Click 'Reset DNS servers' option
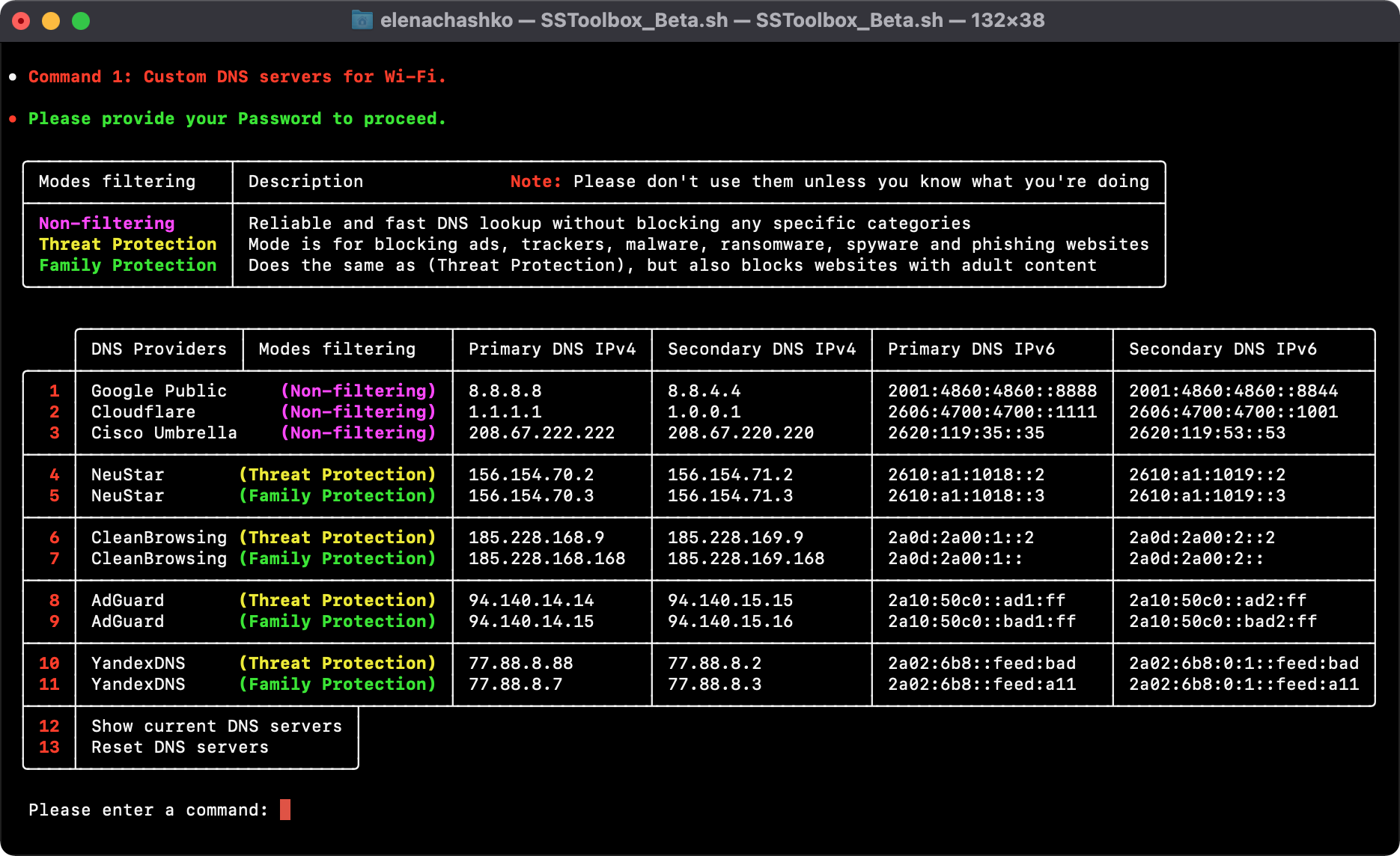This screenshot has width=1400, height=856. click(x=180, y=748)
